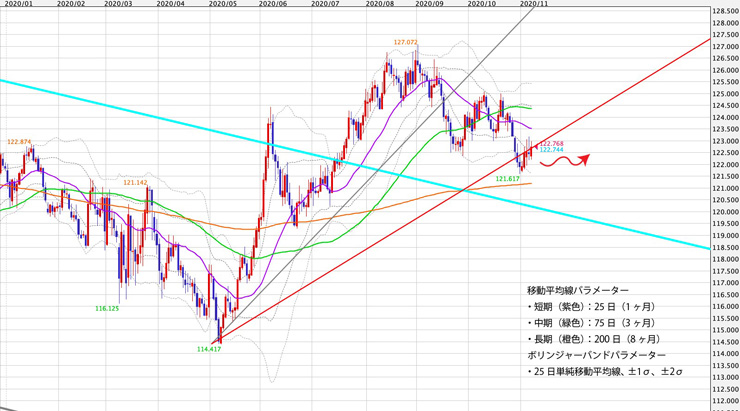Click the 中期（緑色）：75日 legend line
This screenshot has height=411, width=740.
pyautogui.click(x=591, y=323)
